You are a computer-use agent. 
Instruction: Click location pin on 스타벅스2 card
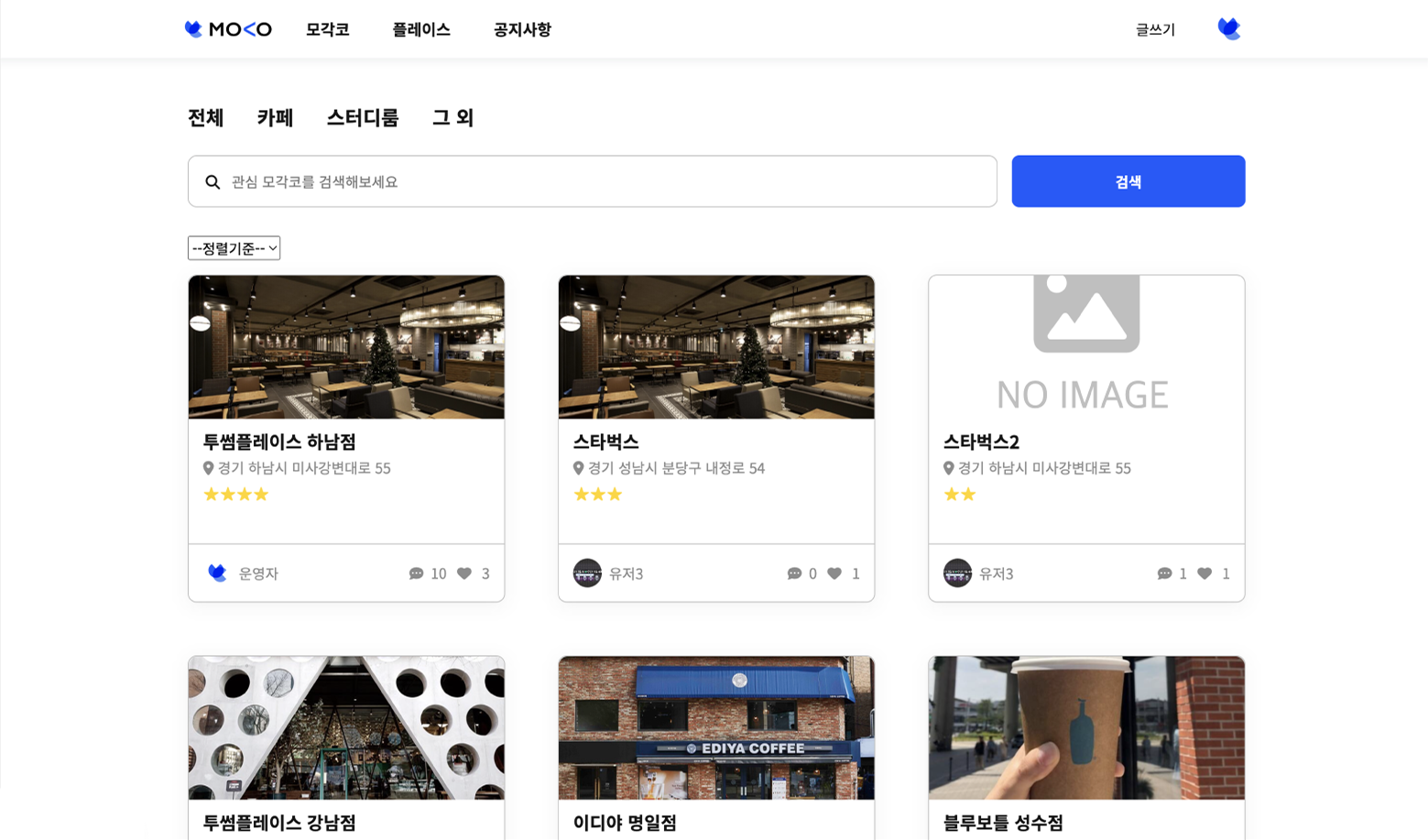(949, 468)
